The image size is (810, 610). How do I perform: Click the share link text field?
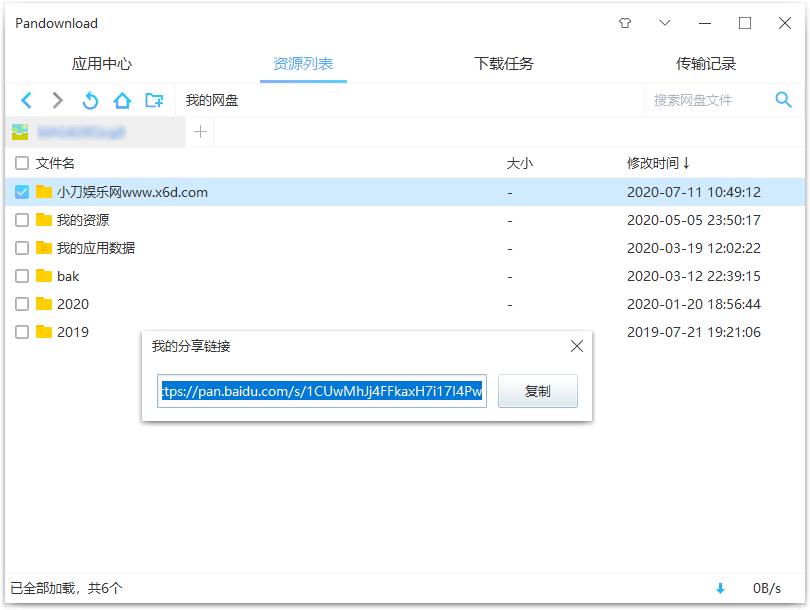pyautogui.click(x=321, y=391)
